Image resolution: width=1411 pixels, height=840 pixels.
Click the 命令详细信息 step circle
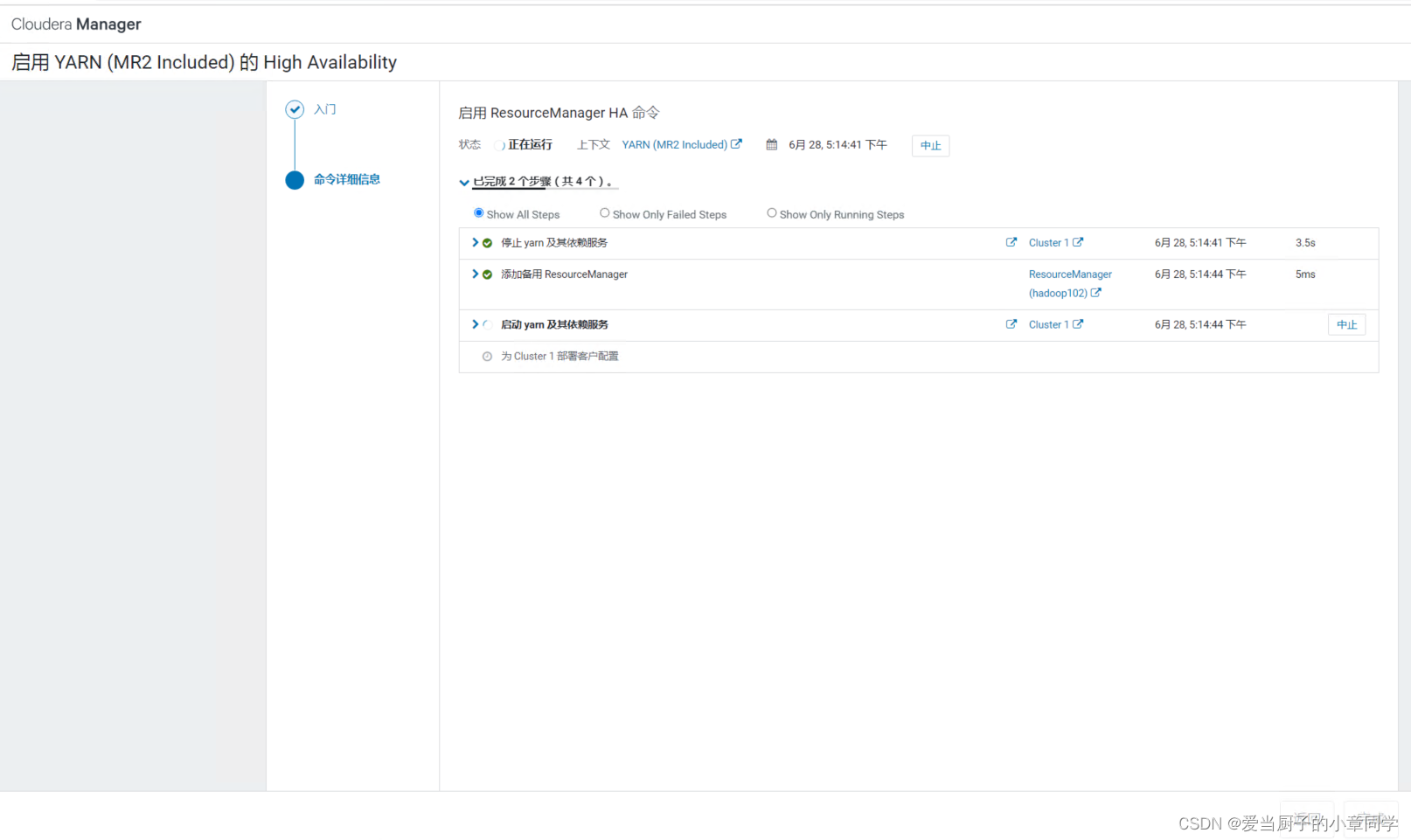[295, 180]
